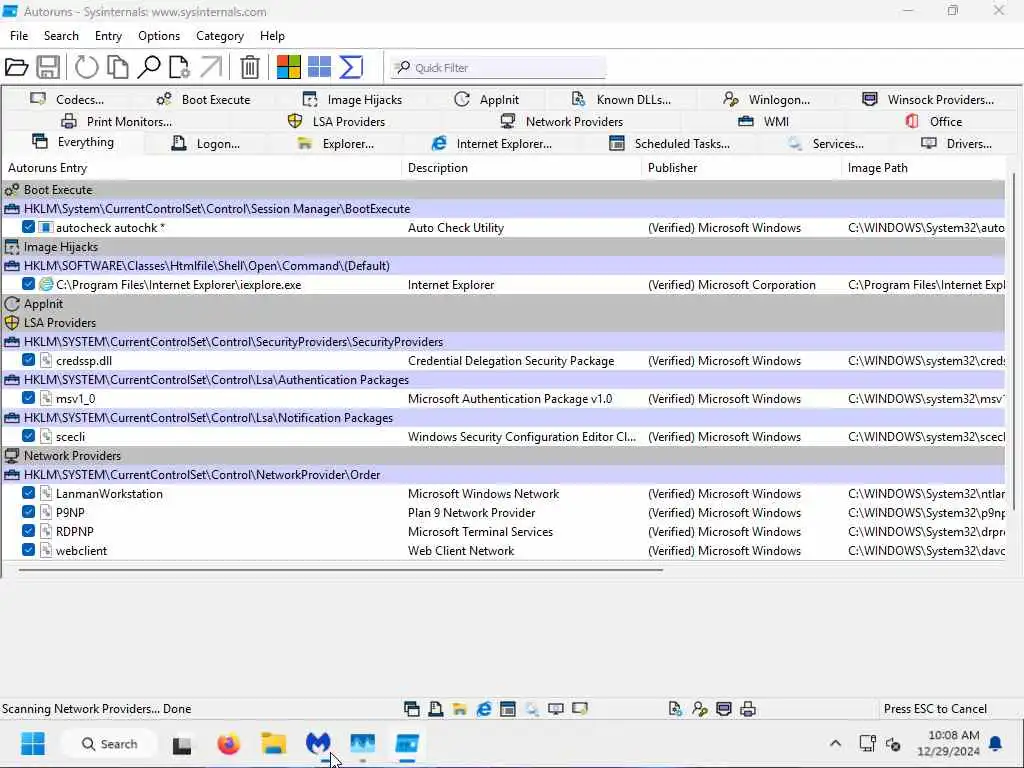The height and width of the screenshot is (768, 1024).
Task: Switch to the Office tab
Action: coord(934,121)
